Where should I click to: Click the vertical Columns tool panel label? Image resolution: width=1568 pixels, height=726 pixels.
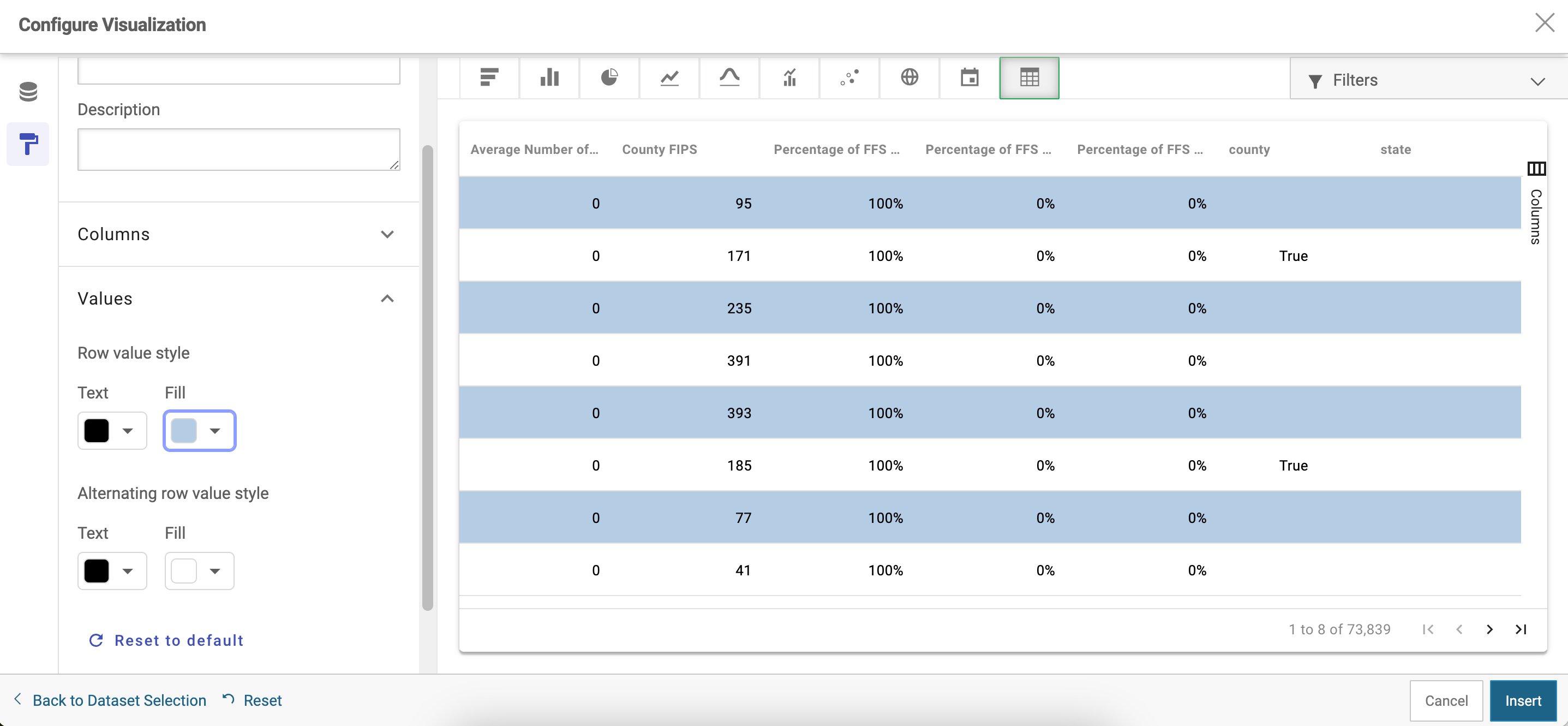[1536, 217]
